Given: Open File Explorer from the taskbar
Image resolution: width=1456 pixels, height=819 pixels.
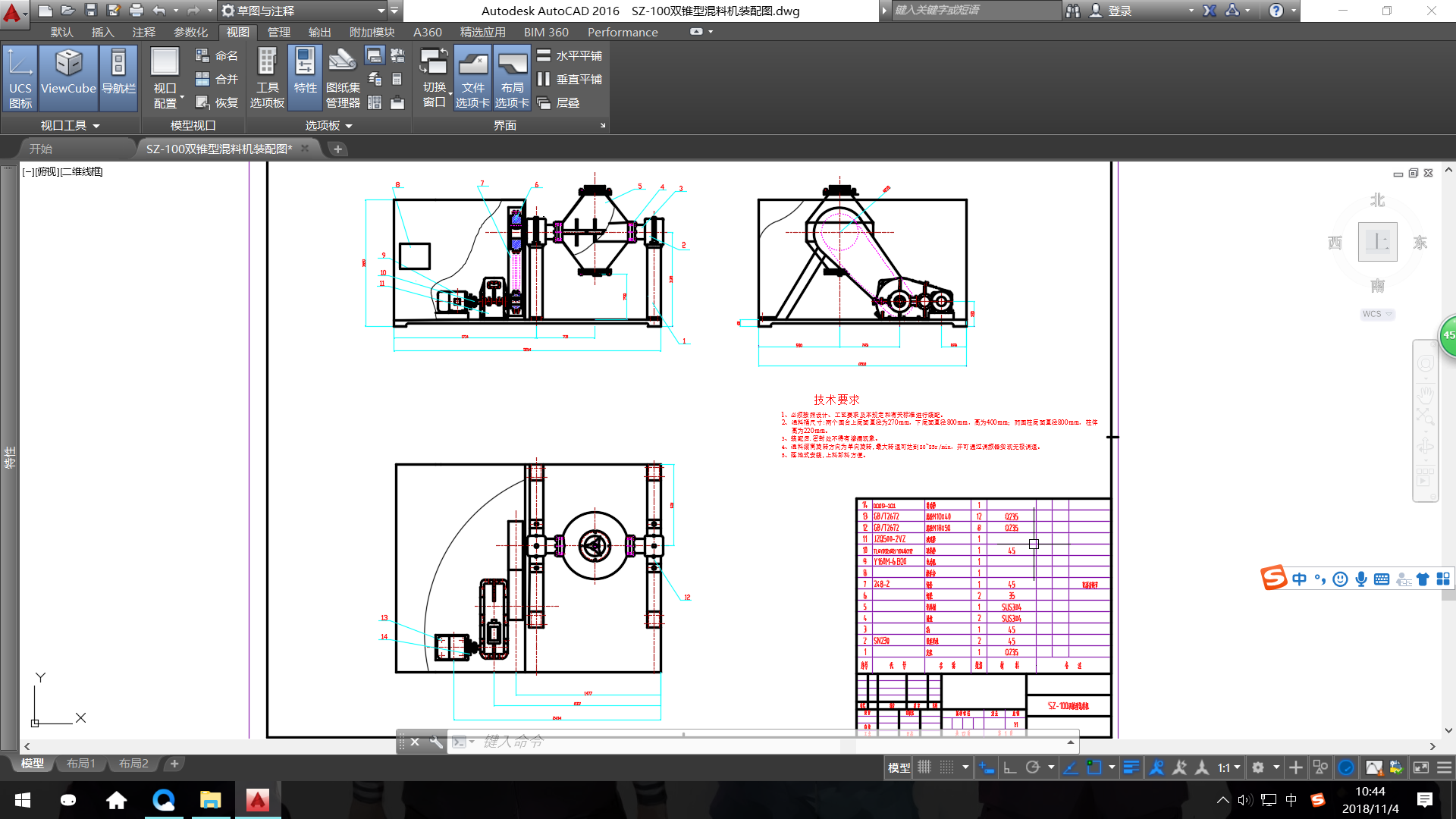Looking at the screenshot, I should pyautogui.click(x=210, y=800).
